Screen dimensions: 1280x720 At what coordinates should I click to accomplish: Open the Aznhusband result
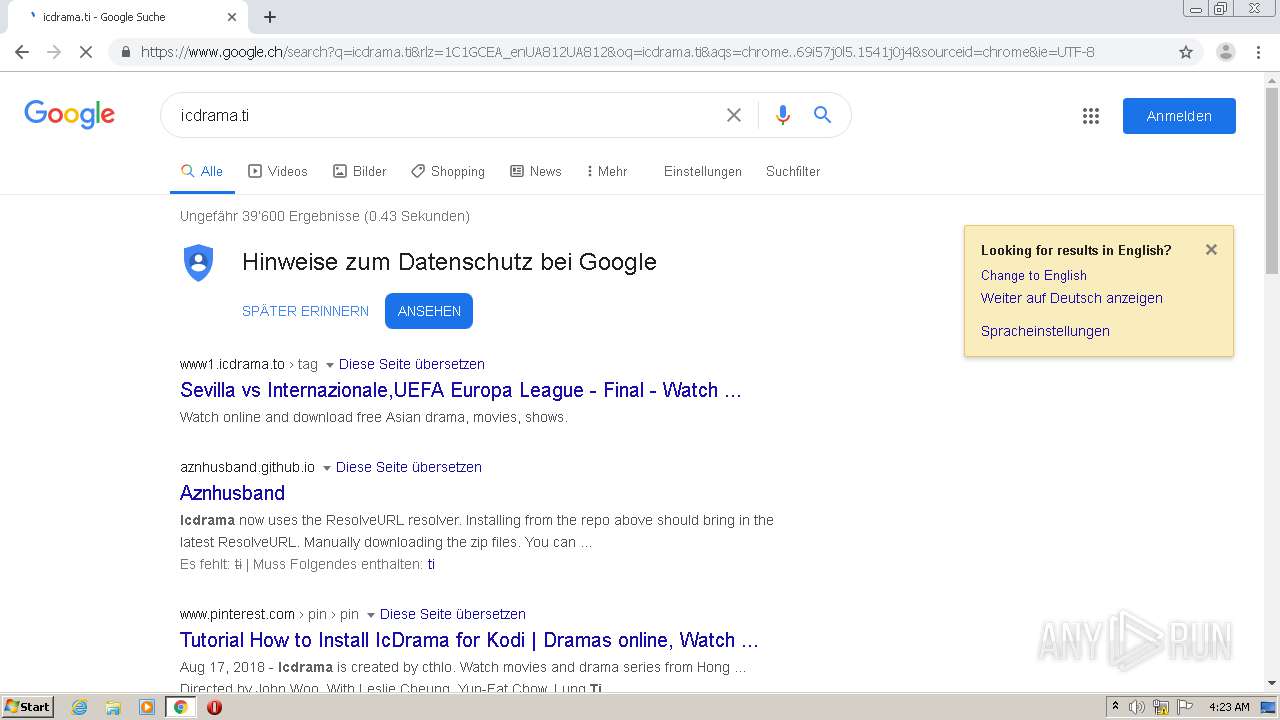(x=232, y=493)
